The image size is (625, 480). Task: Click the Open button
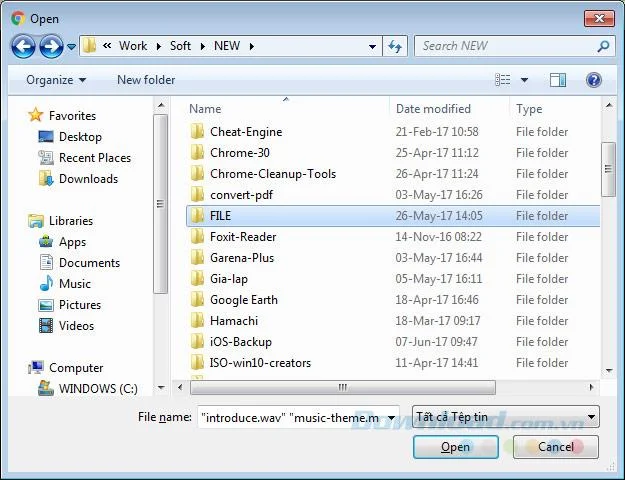(456, 447)
